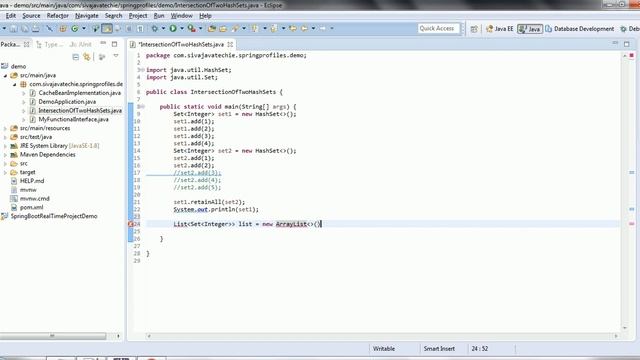Click the Smart Insert status bar entry
Viewport: 640px width, 360px height.
coord(439,349)
